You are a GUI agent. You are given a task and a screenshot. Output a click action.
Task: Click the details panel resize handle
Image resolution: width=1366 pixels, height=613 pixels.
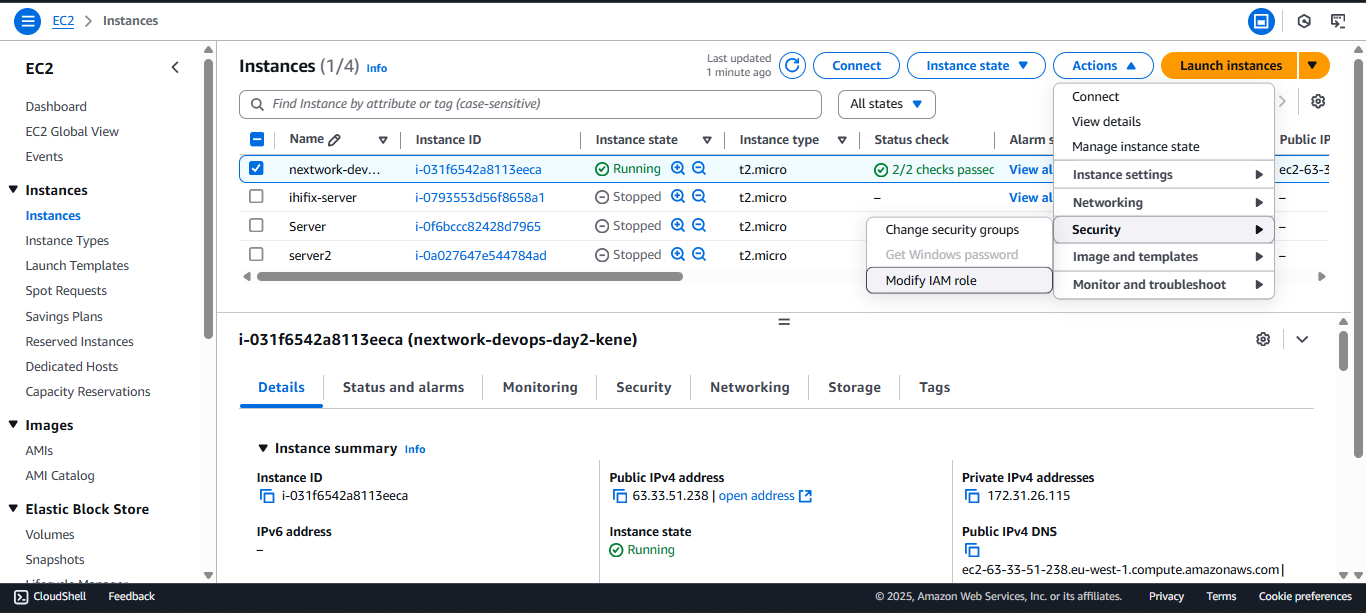pos(784,322)
